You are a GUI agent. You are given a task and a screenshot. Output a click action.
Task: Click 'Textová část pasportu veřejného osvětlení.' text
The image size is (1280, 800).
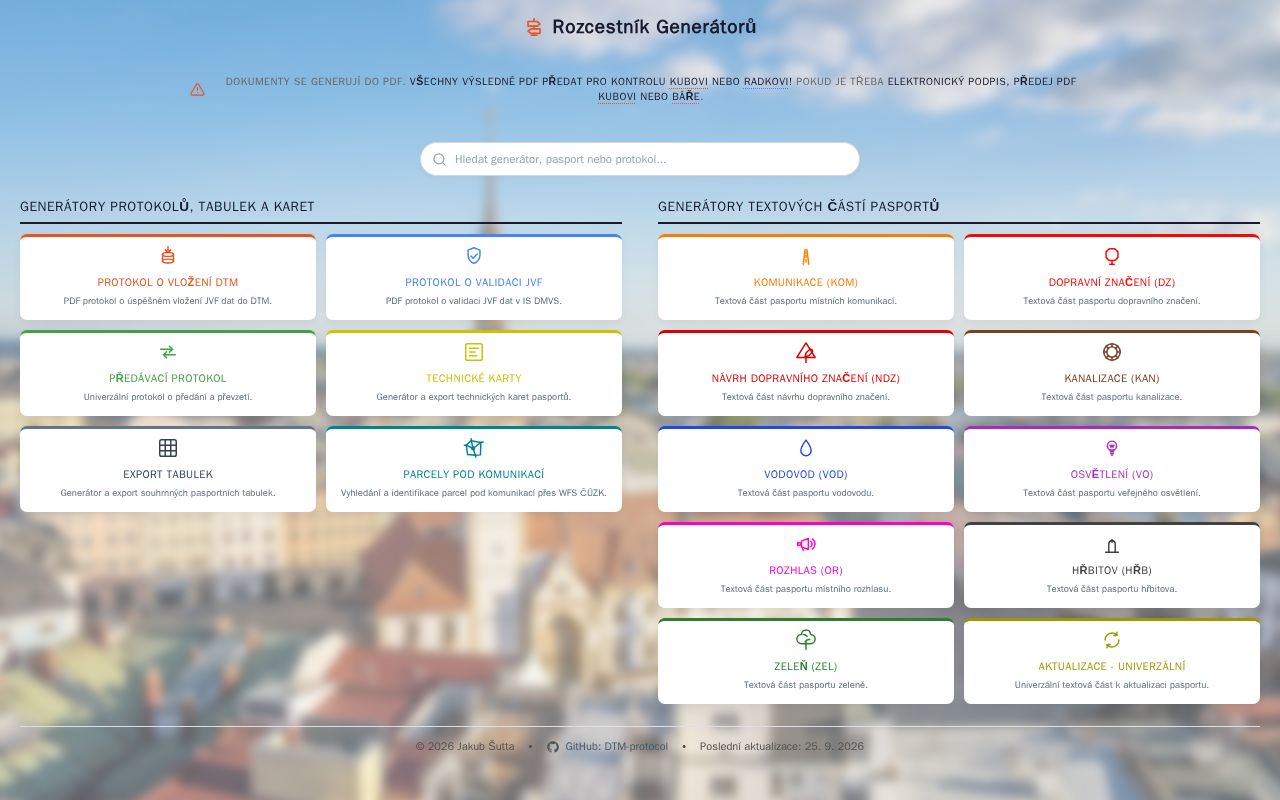click(1112, 493)
